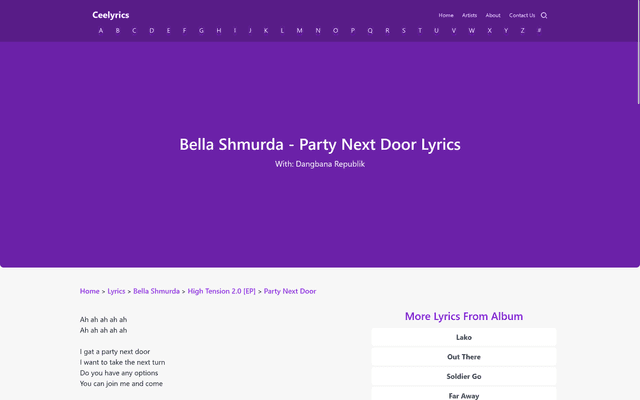The image size is (640, 400).
Task: Browse artists starting with letter C
Action: click(134, 31)
